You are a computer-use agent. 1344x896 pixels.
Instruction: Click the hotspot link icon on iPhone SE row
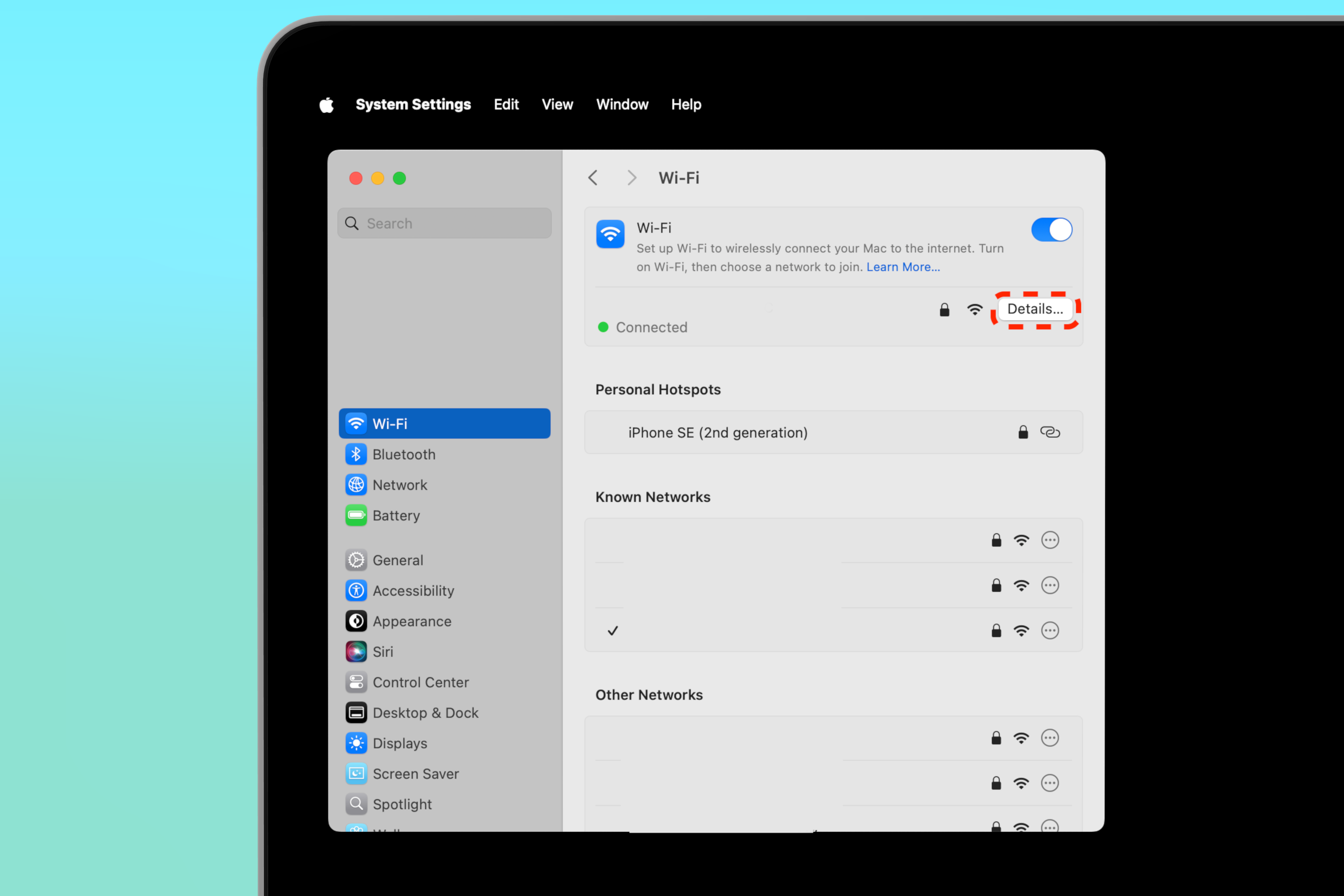pos(1050,432)
